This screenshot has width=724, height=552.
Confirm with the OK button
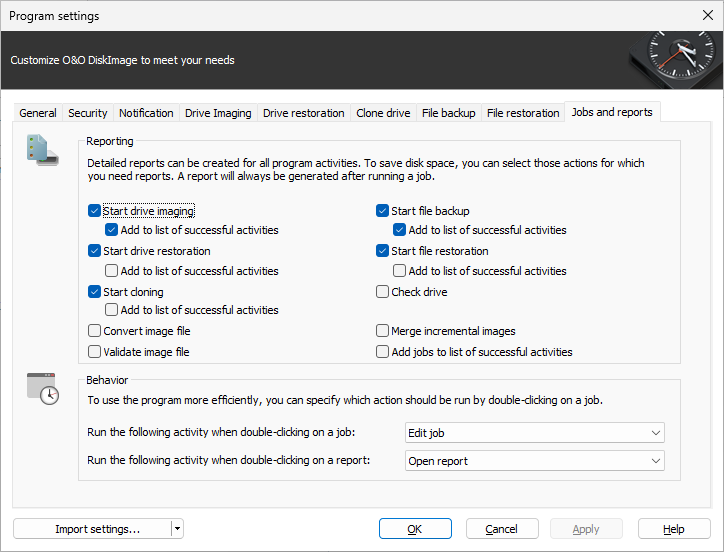415,528
